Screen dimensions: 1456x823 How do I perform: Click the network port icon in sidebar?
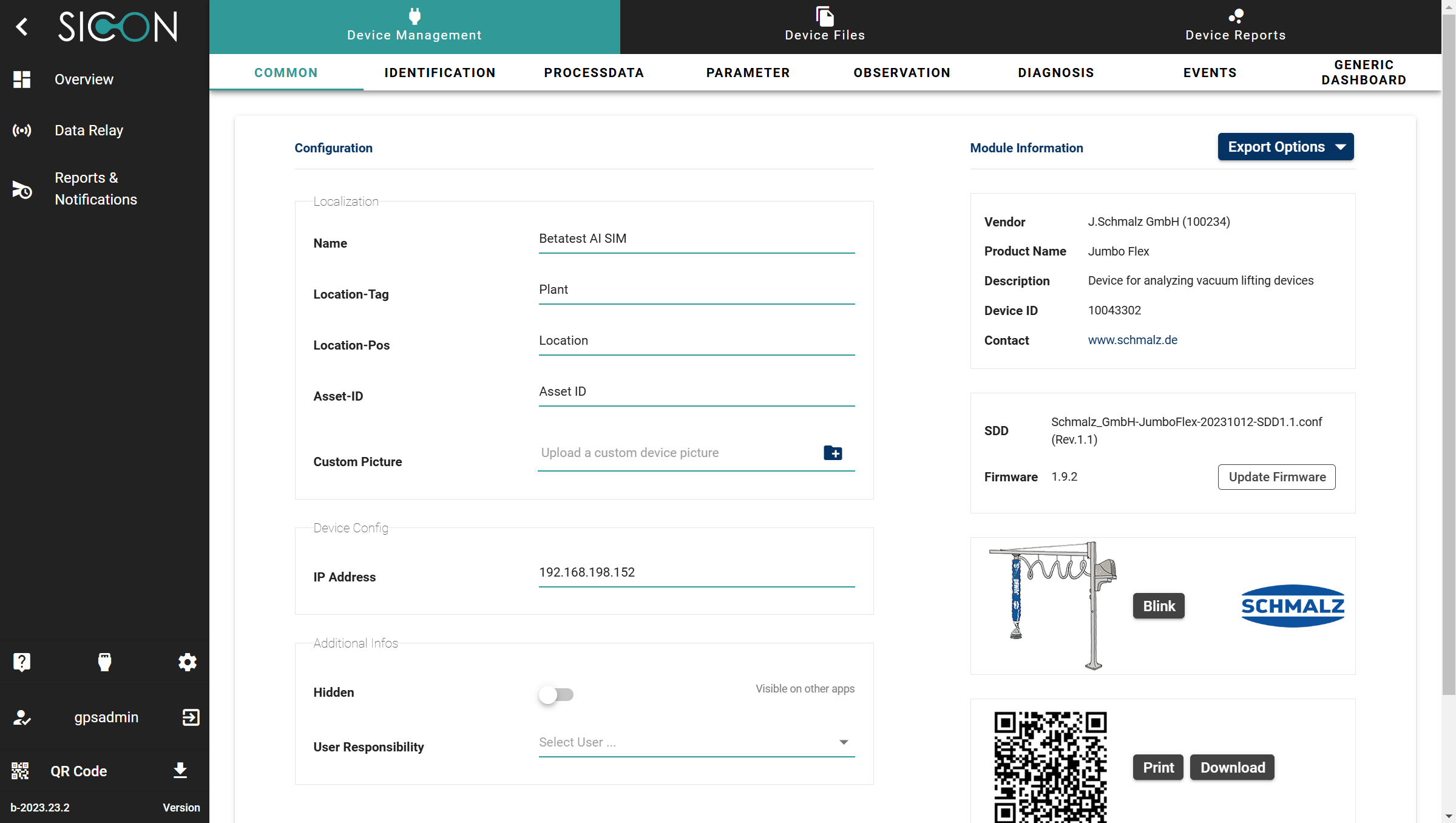point(104,662)
